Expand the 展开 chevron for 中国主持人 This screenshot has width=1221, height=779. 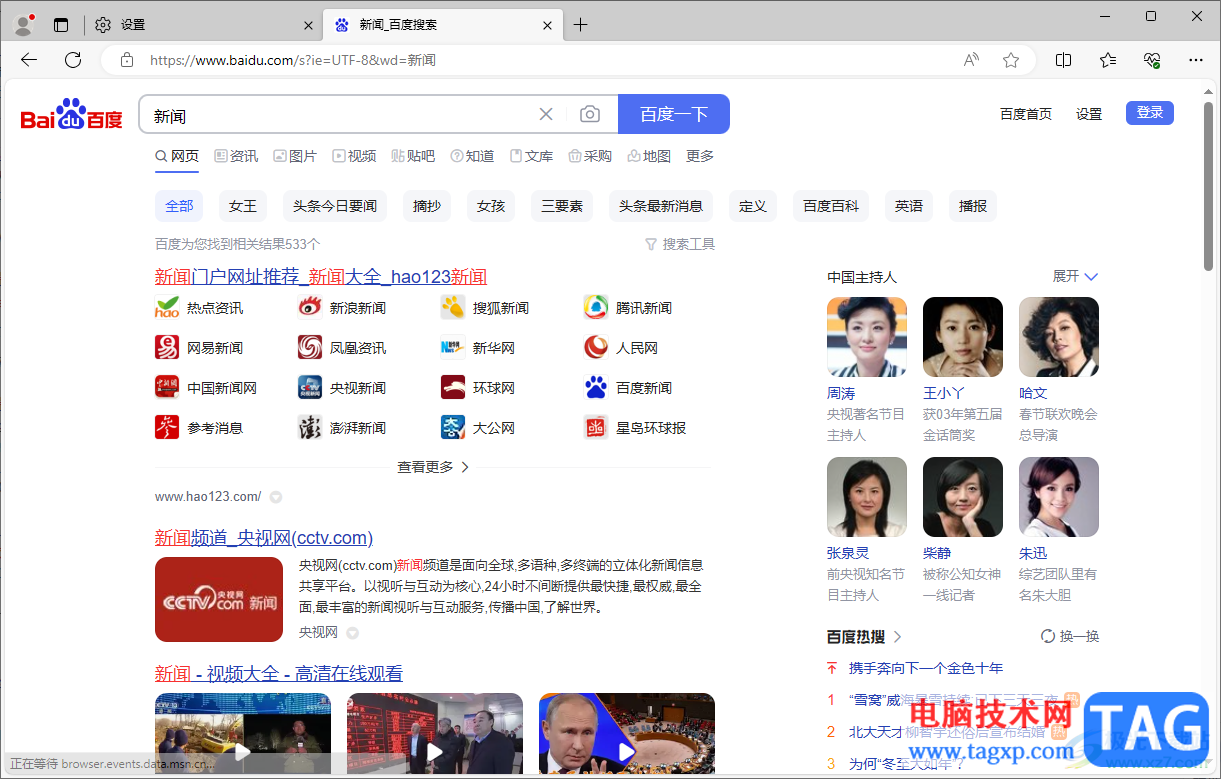(1091, 277)
